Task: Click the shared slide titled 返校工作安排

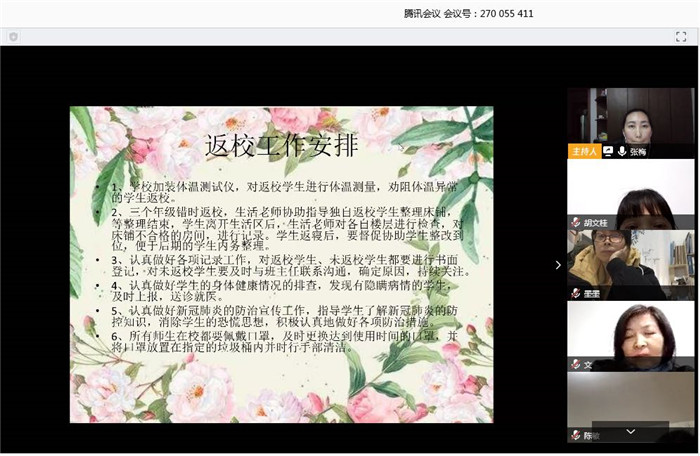Action: pos(282,264)
